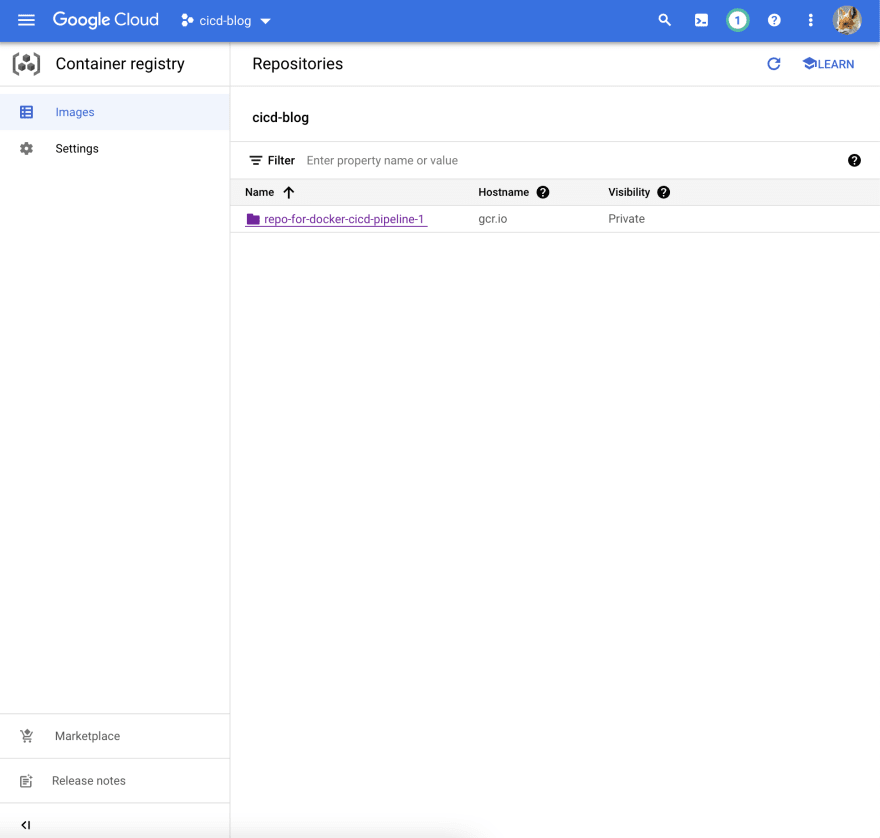
Task: Show Visibility column help tooltip
Action: pyautogui.click(x=663, y=193)
